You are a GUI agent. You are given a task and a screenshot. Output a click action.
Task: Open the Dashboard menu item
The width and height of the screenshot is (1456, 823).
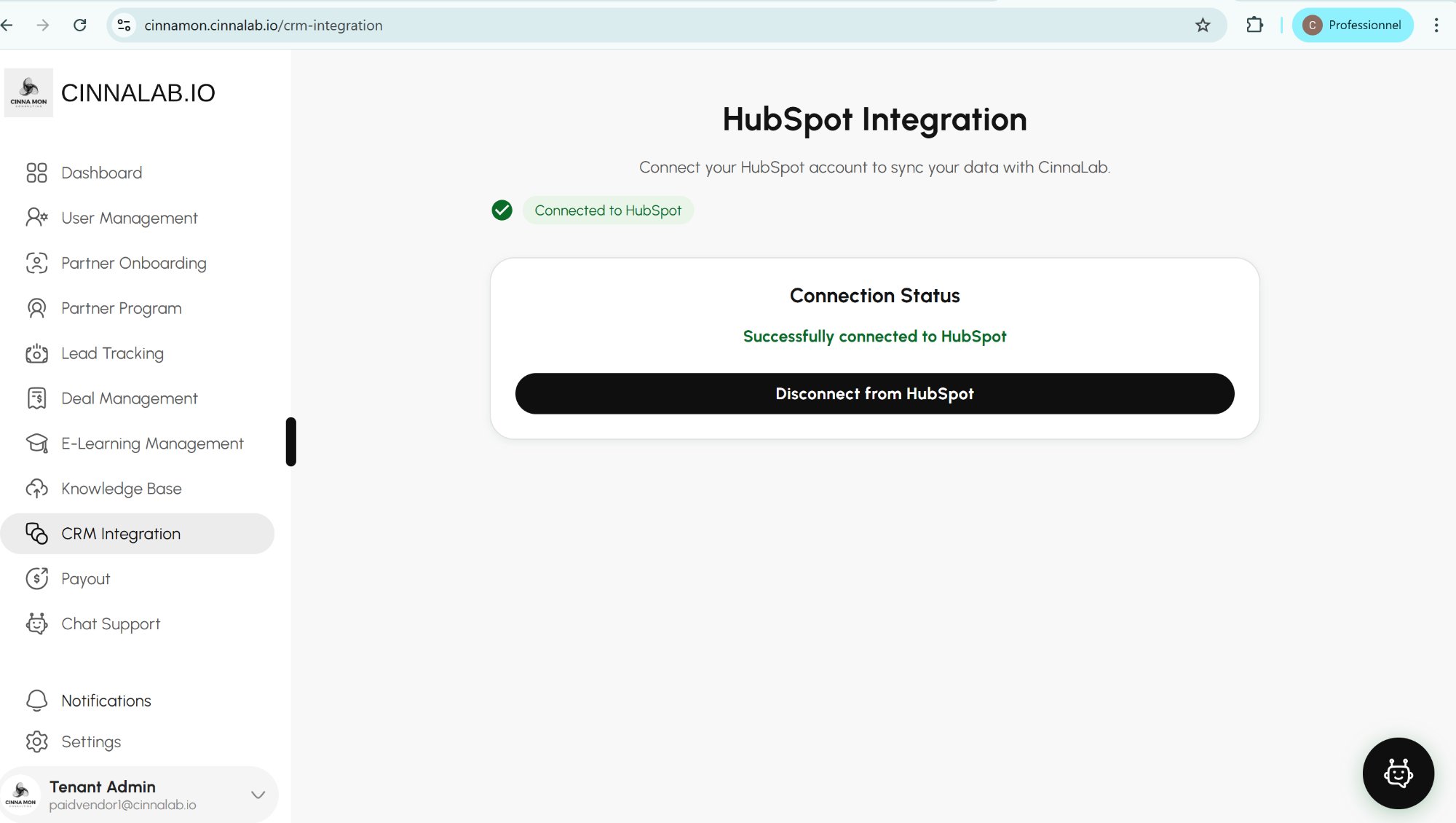pyautogui.click(x=102, y=173)
